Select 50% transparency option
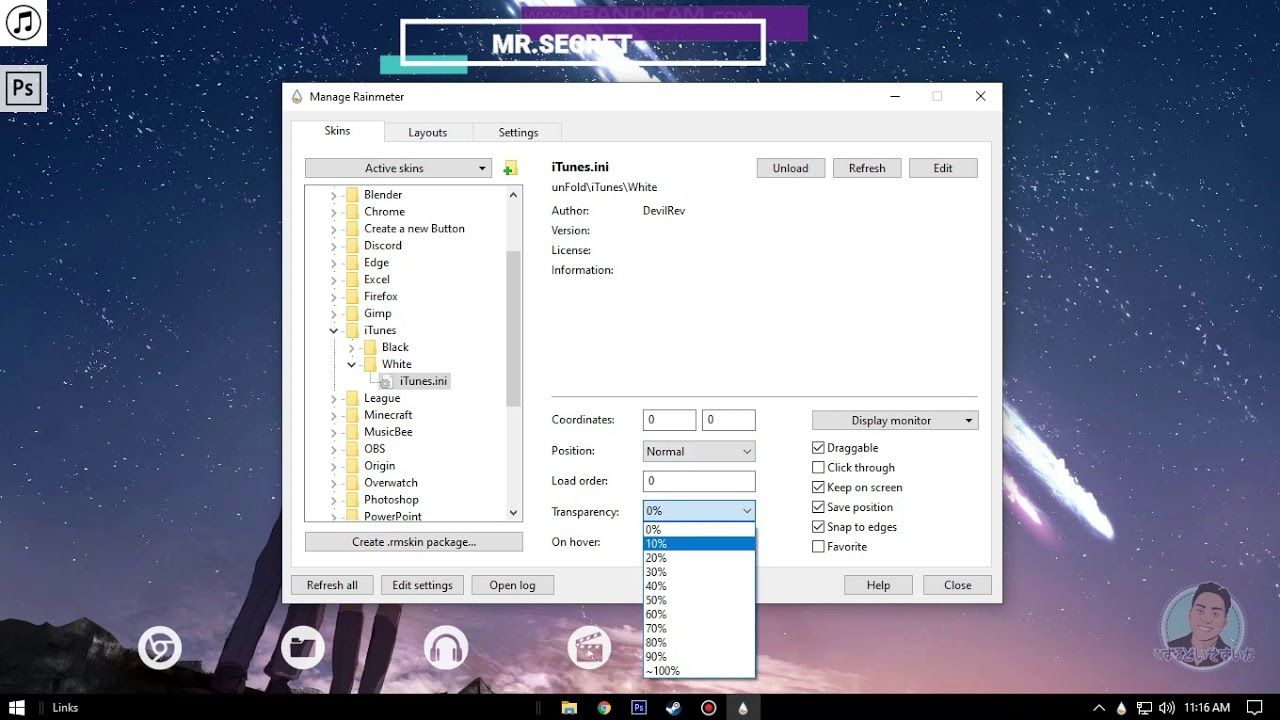This screenshot has width=1280, height=720. [x=699, y=600]
